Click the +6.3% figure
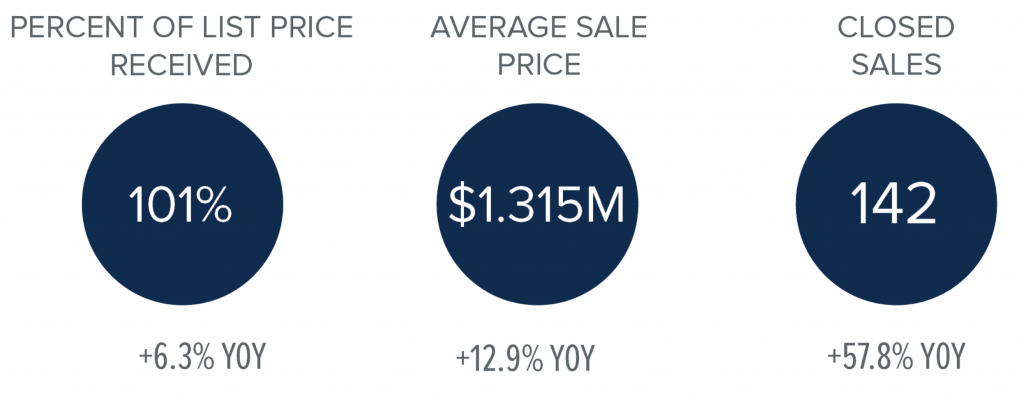Image resolution: width=1024 pixels, height=404 pixels. tap(176, 358)
